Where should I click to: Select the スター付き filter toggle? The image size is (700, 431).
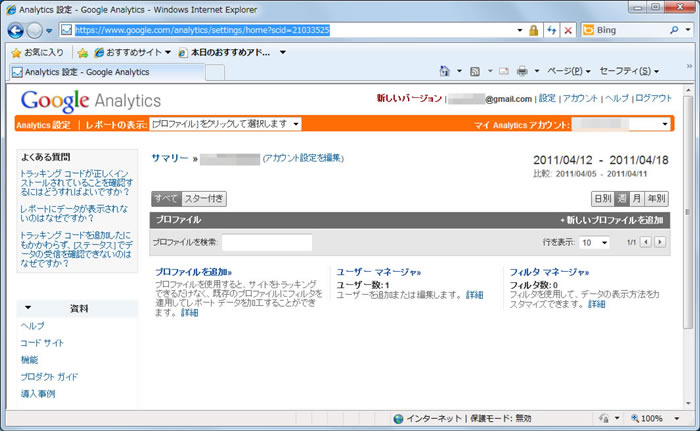(204, 198)
